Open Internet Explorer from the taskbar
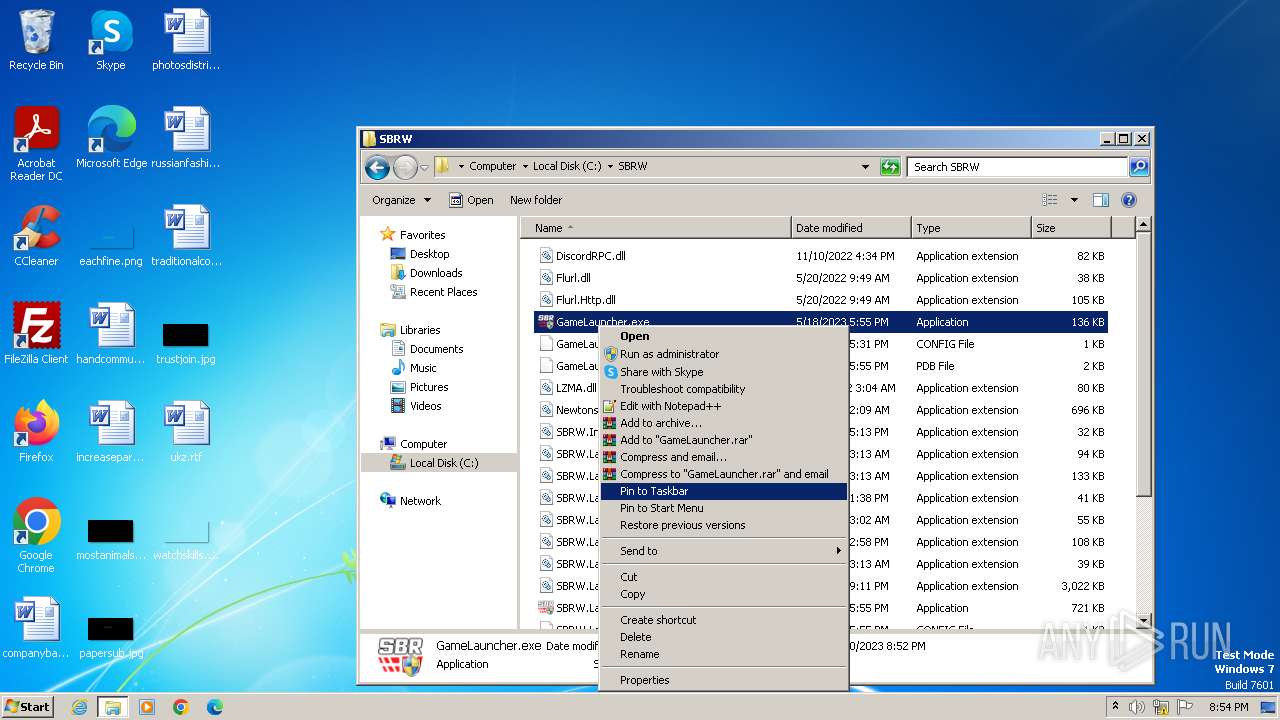 click(79, 707)
